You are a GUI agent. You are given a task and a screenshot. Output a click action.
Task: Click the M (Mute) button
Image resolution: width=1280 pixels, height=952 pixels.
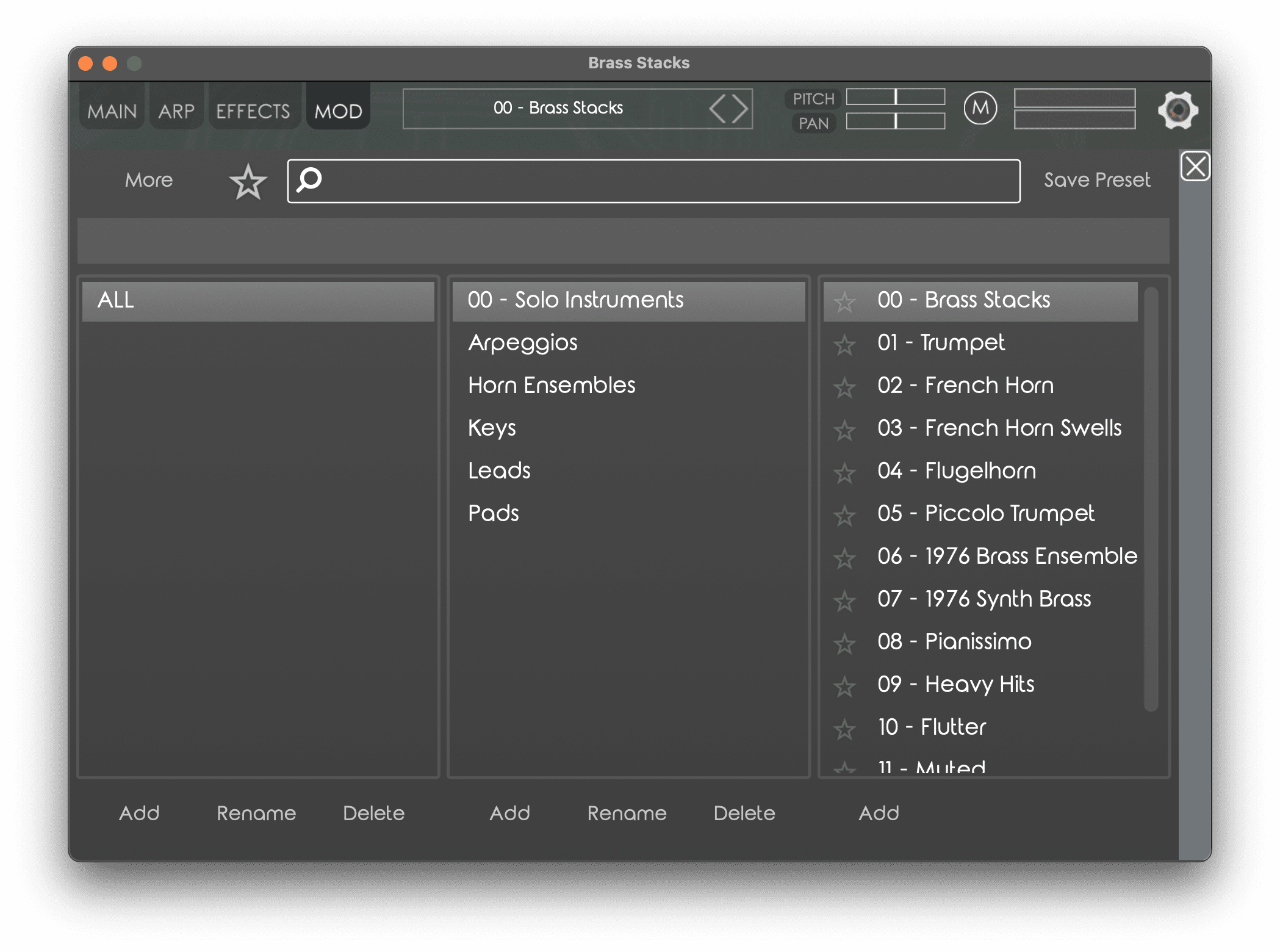pyautogui.click(x=980, y=109)
